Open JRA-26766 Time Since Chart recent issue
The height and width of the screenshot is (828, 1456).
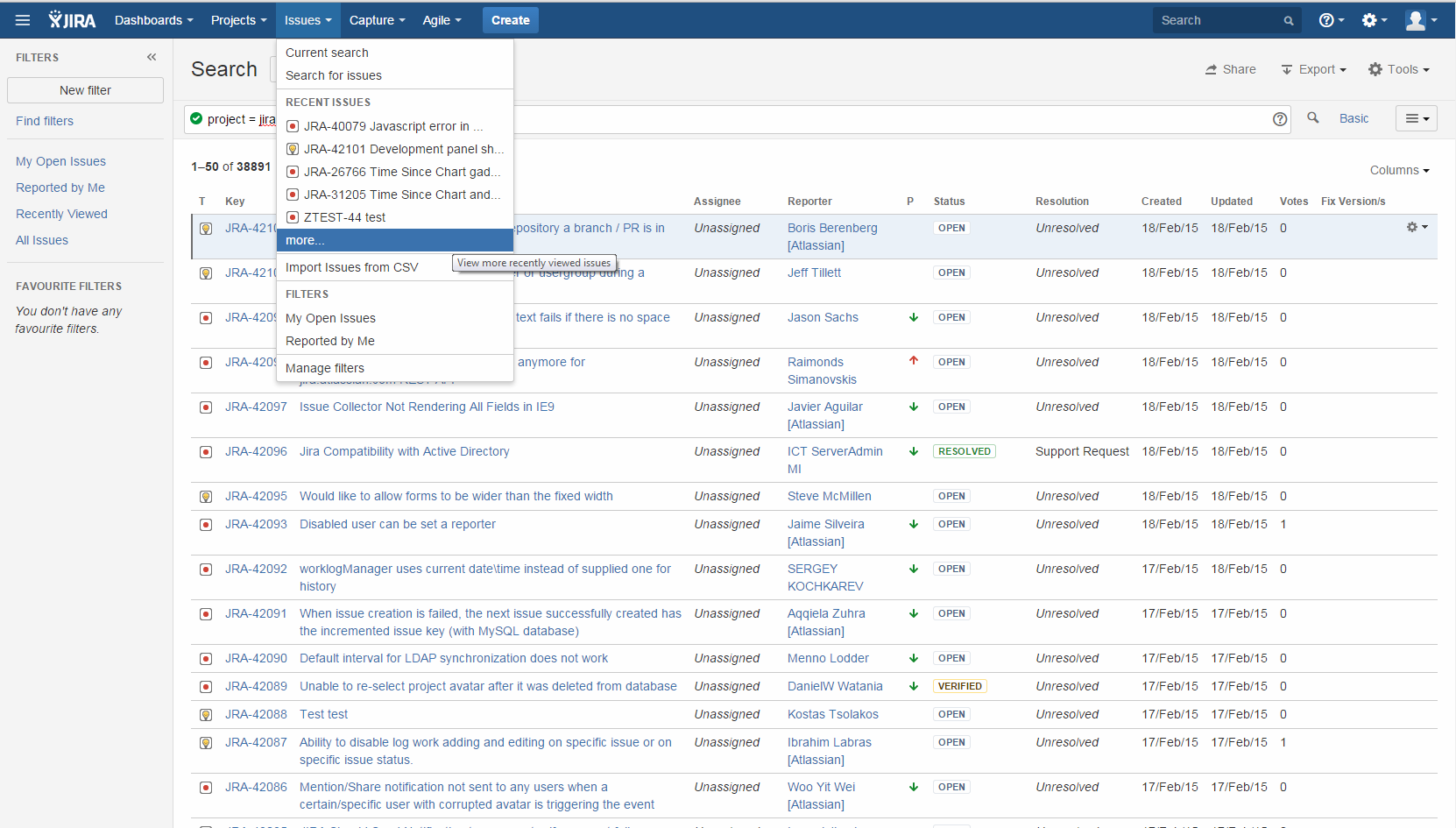tap(395, 172)
